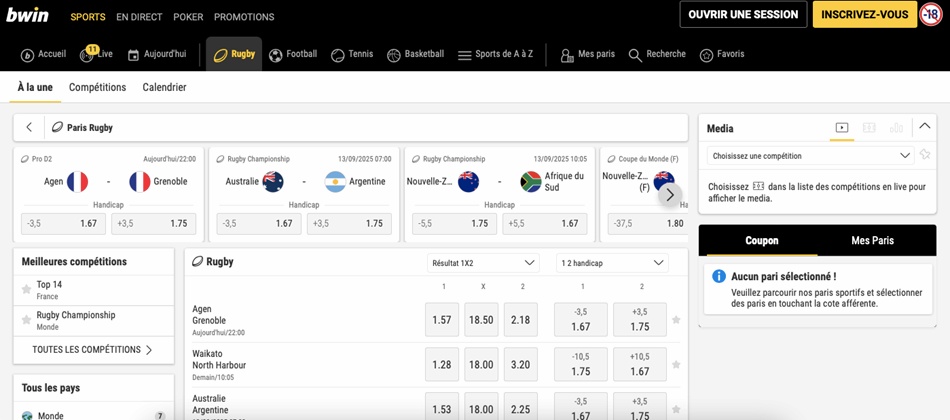Image resolution: width=950 pixels, height=420 pixels.
Task: Click OUVRIR UNE SESSION button
Action: (x=743, y=15)
